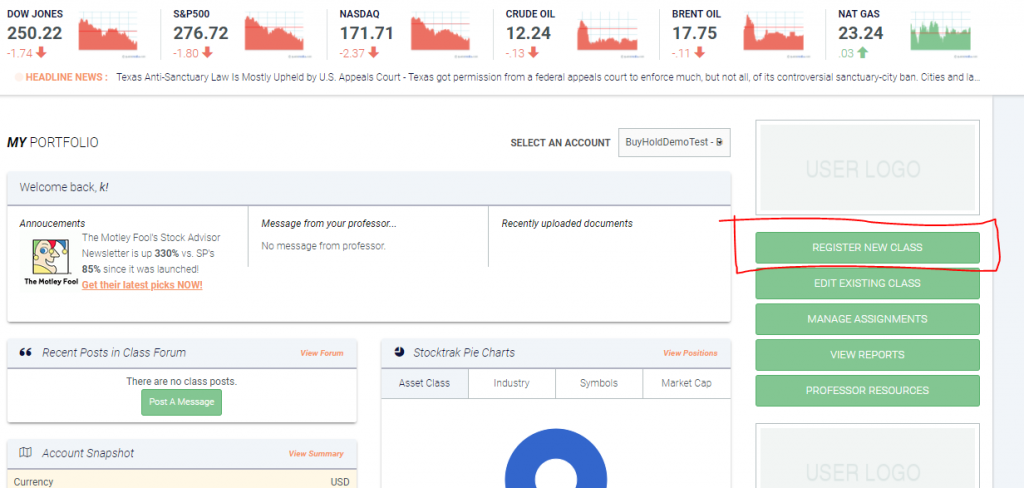
Task: Click the NASDAQ value 171.71
Action: (366, 33)
